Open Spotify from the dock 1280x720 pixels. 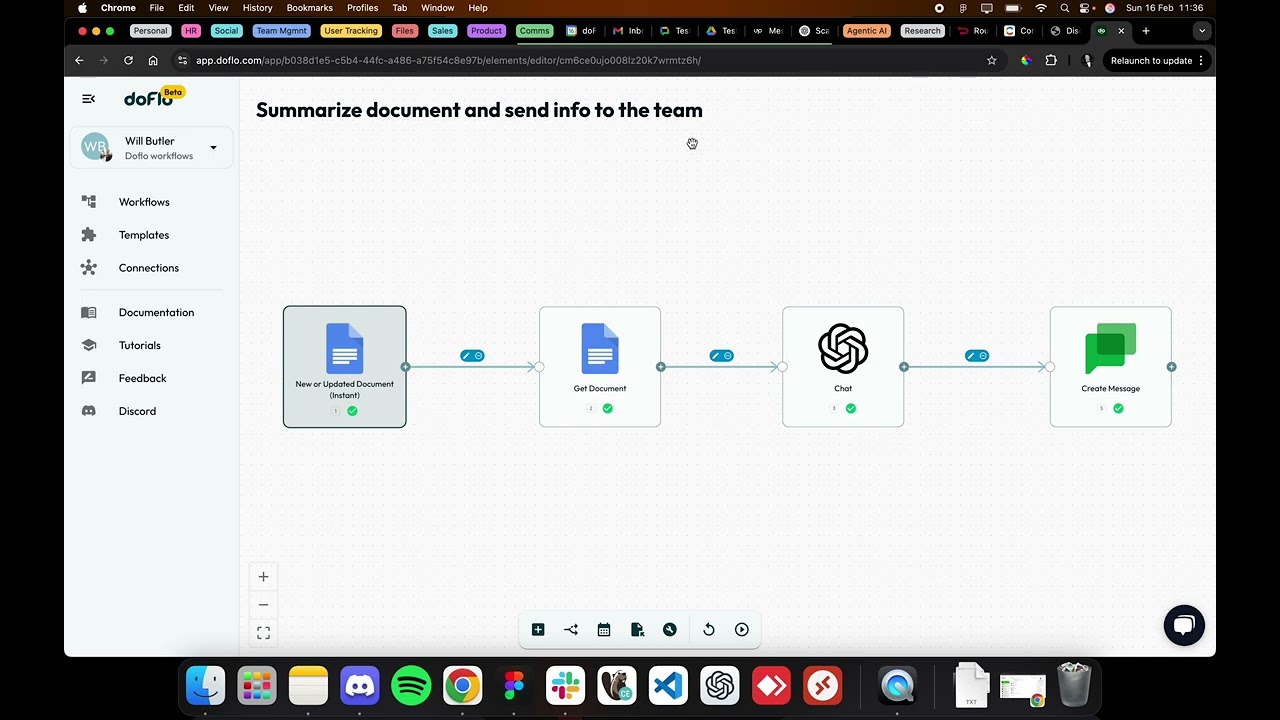(x=411, y=686)
